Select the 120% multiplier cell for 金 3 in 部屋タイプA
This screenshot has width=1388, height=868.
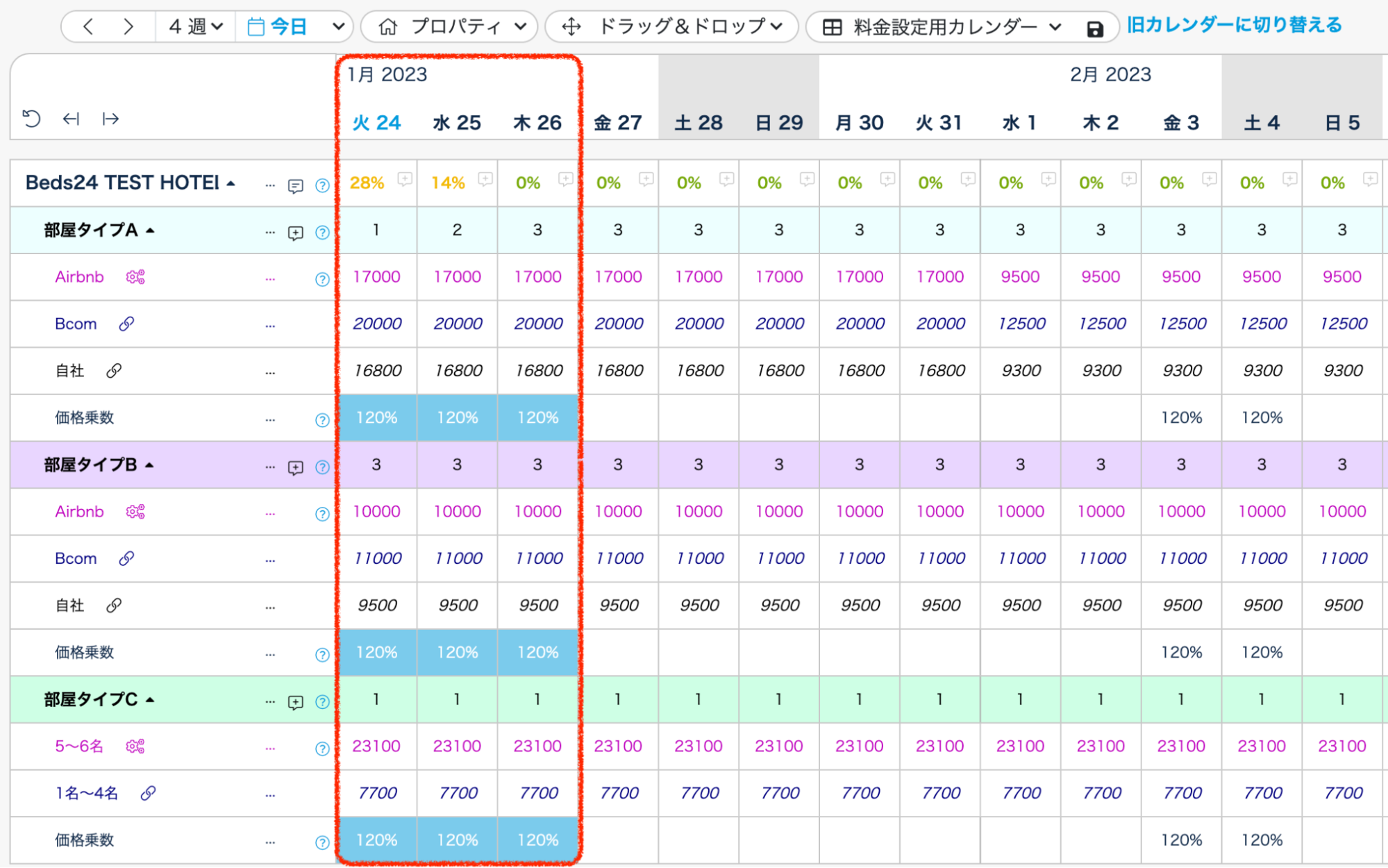pyautogui.click(x=1181, y=418)
